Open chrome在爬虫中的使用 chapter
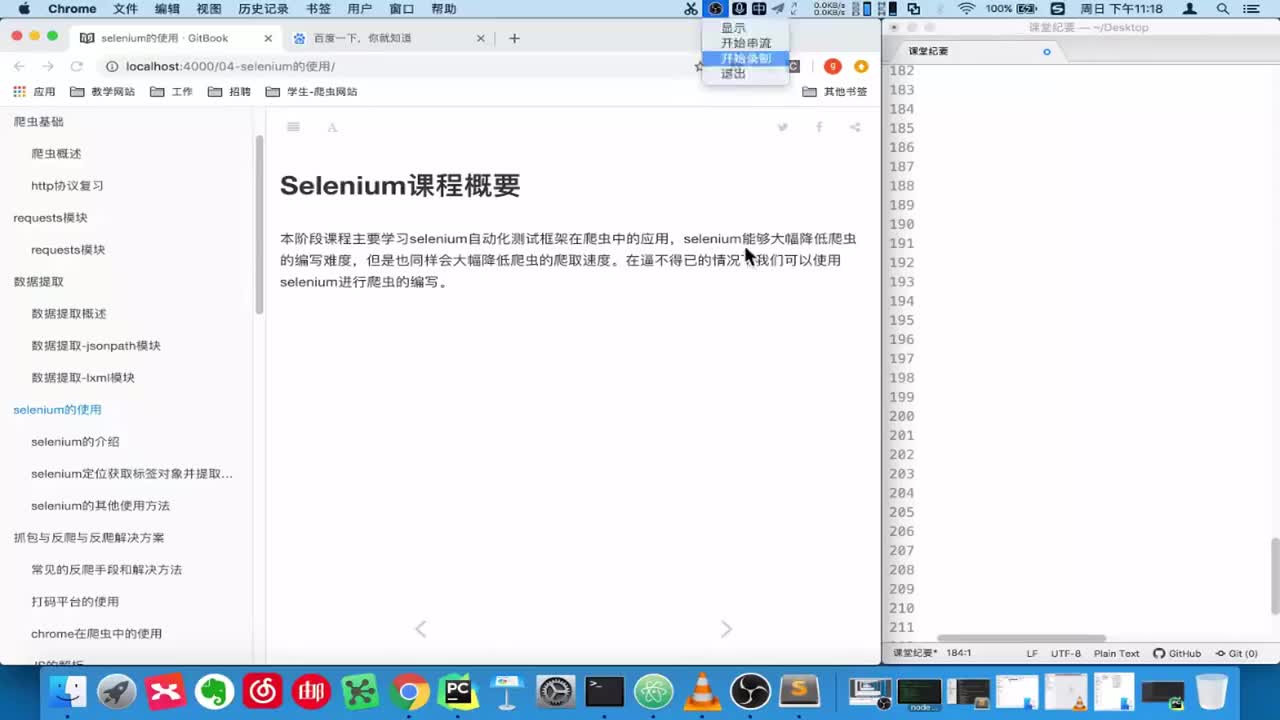Screen dimensions: 1280x720 tap(96, 634)
